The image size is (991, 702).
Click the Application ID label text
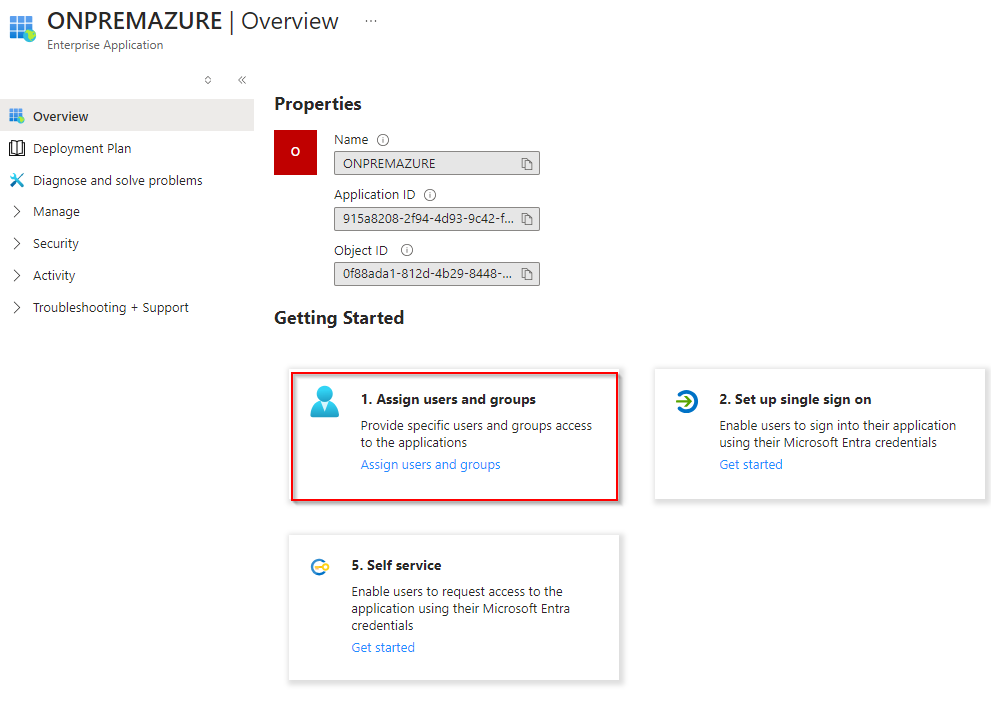click(x=375, y=195)
